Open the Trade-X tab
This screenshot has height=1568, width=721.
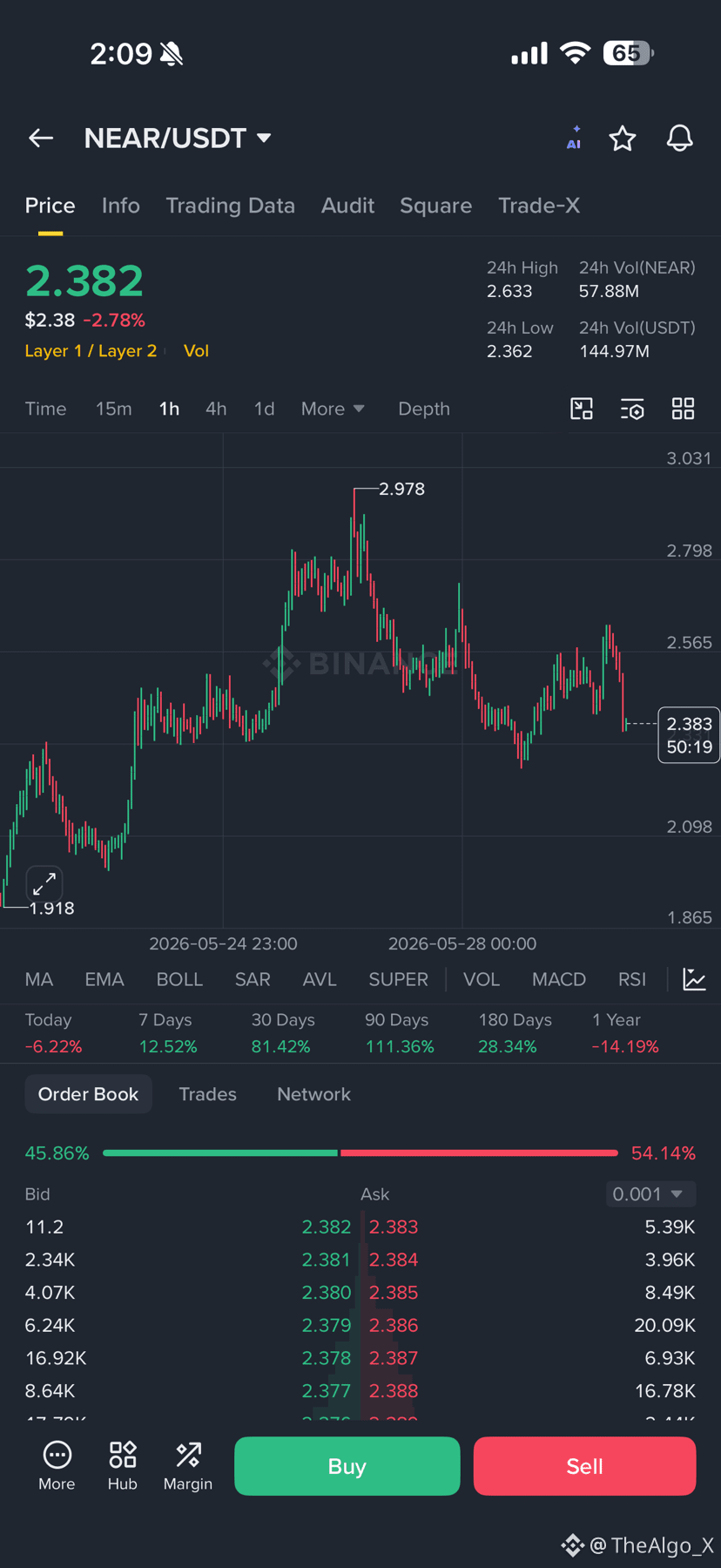click(x=538, y=206)
